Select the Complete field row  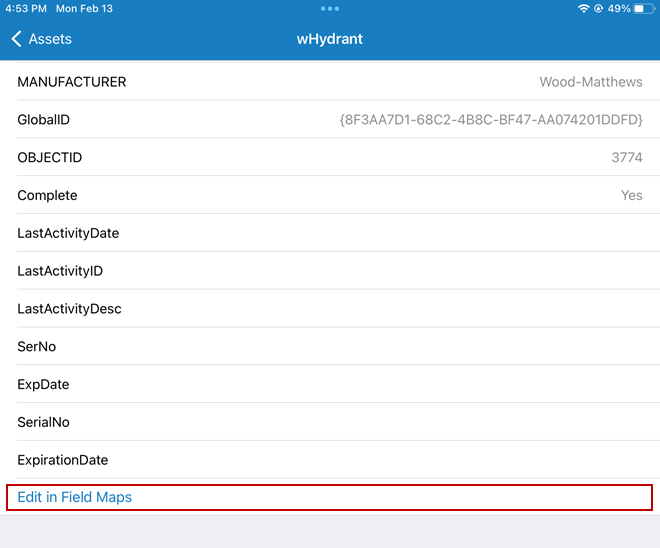point(330,195)
